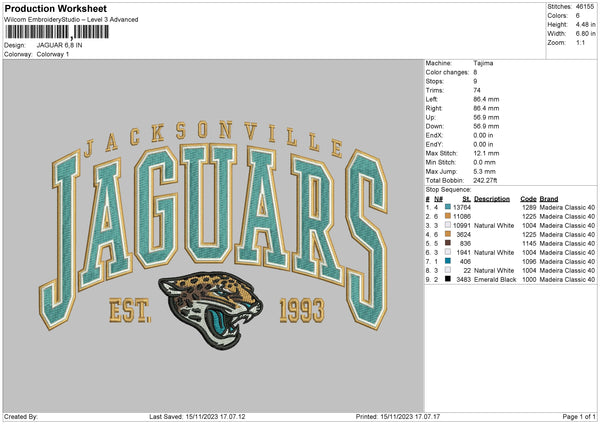Image resolution: width=600 pixels, height=424 pixels.
Task: Click the jaguar head logo in the design
Action: 211,309
